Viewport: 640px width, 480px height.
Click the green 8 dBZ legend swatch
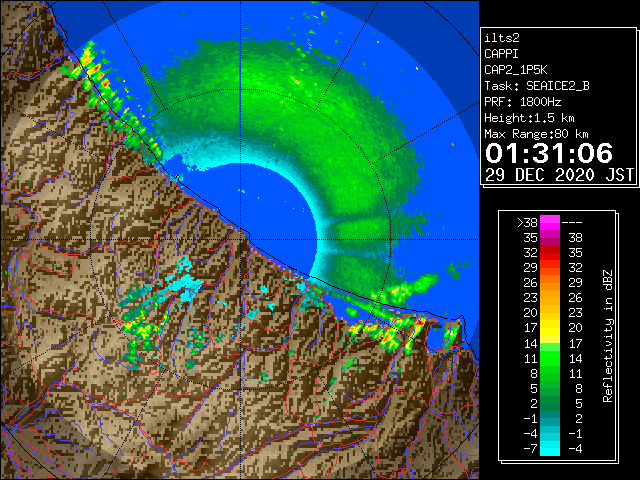click(550, 373)
